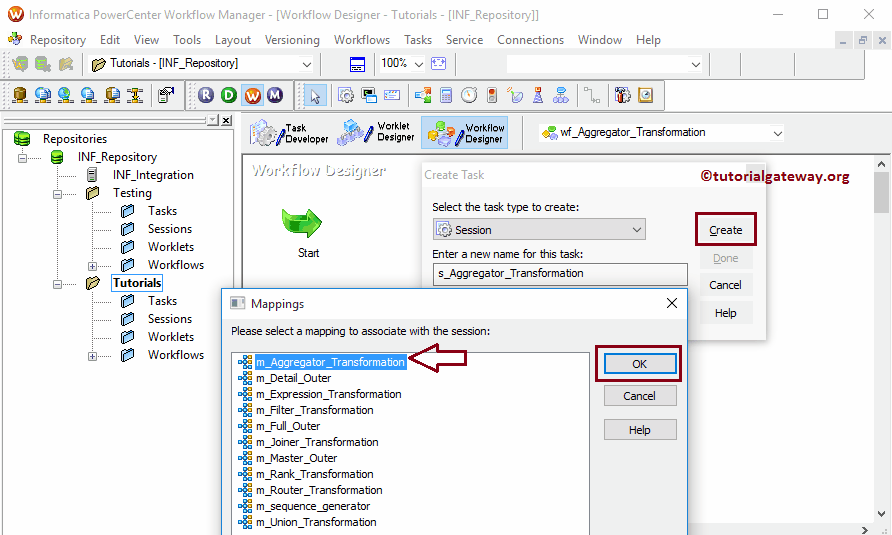Click the last toolbar icon with clock frame
892x535 pixels.
[x=646, y=96]
